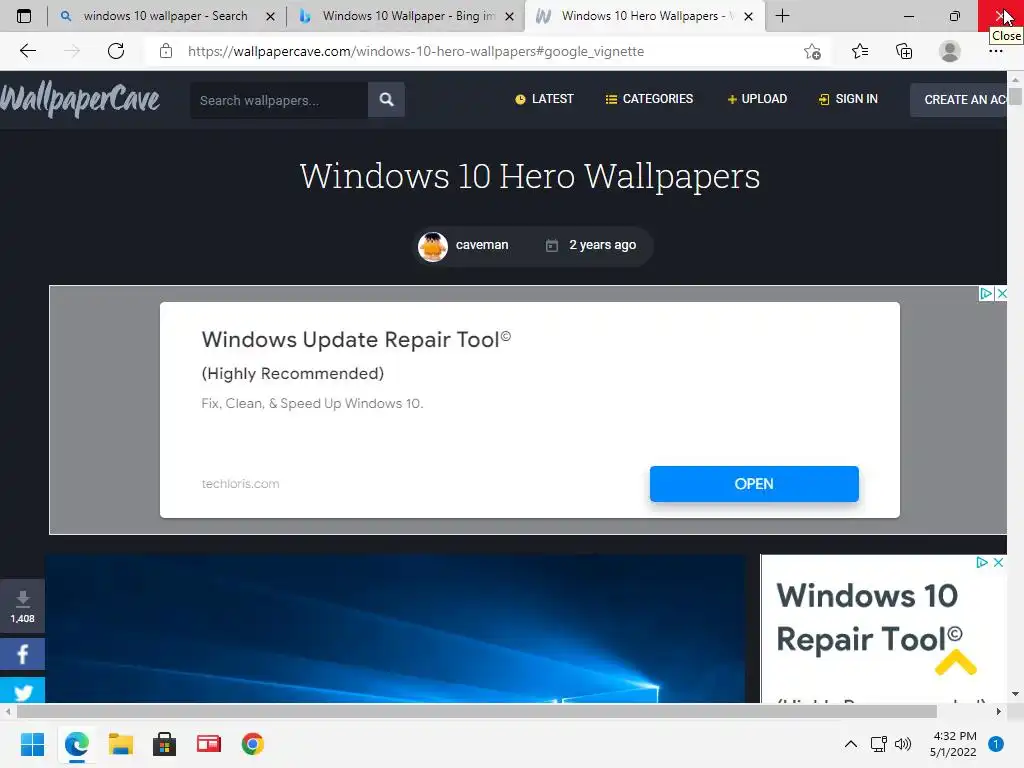Click CREATE AN ACCOUNT button

click(x=959, y=100)
